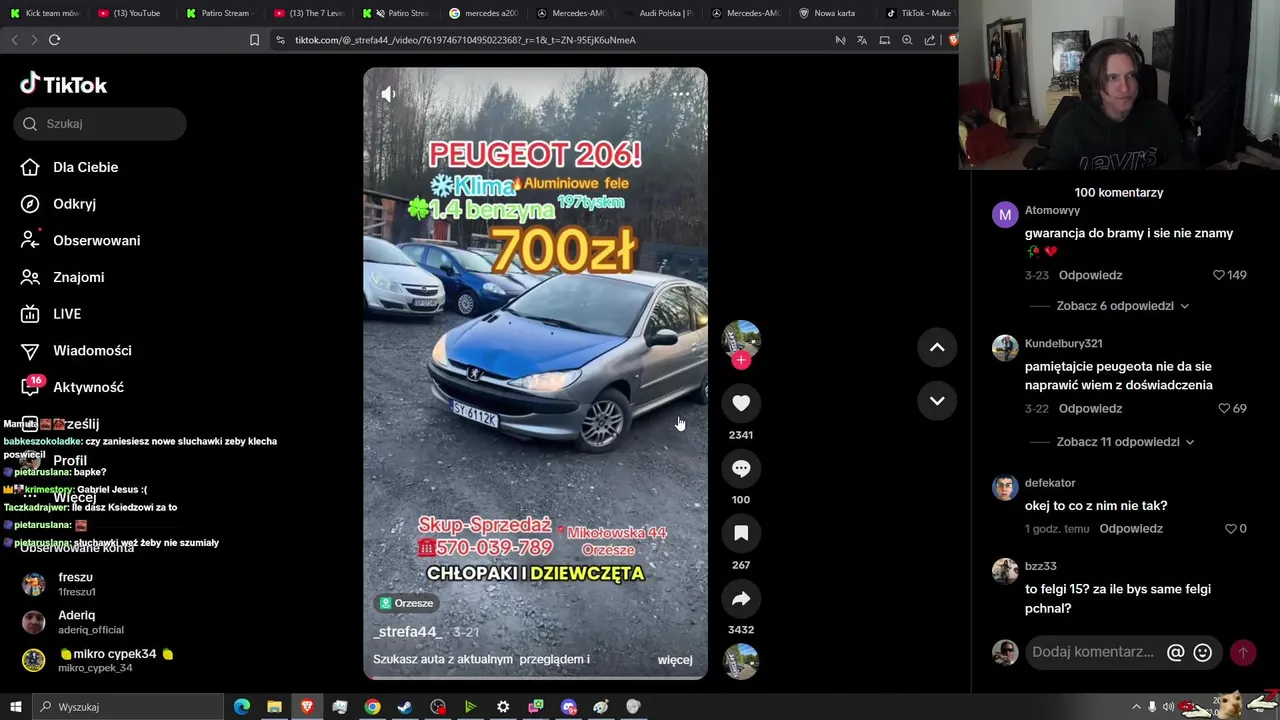Open the LIVE section

coord(52,314)
